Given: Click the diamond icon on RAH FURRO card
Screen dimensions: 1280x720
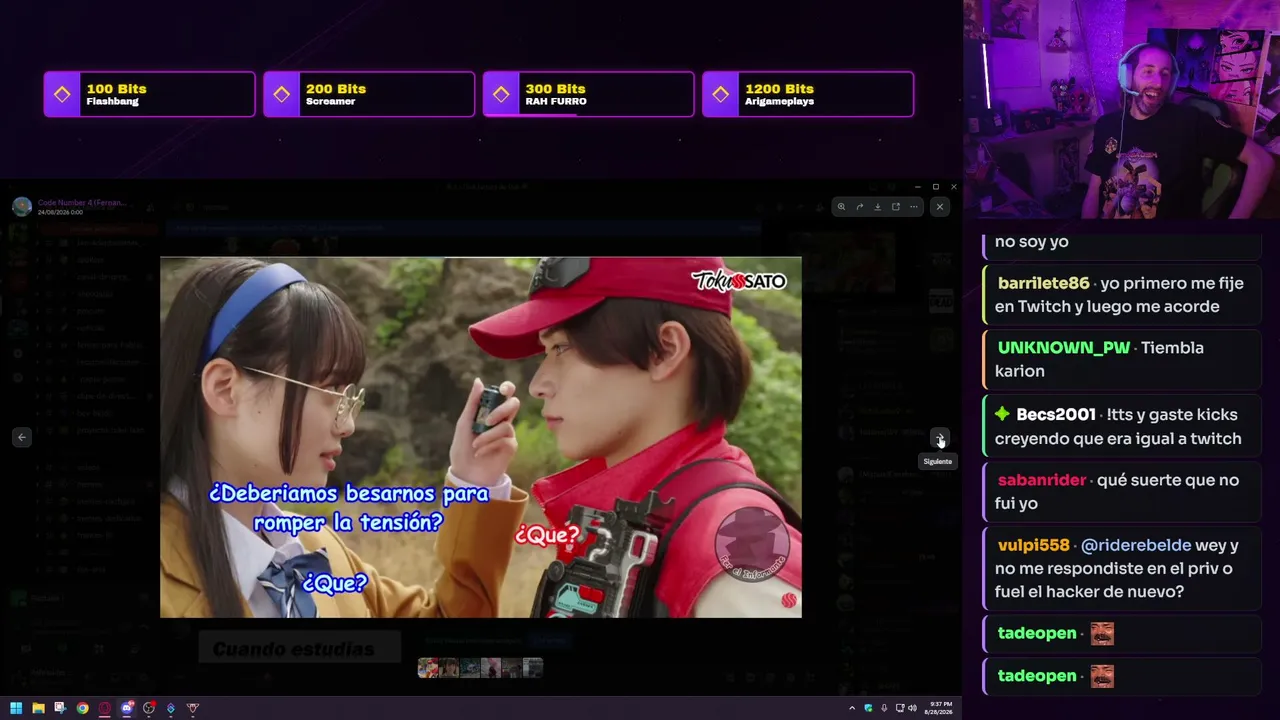Looking at the screenshot, I should click(501, 94).
